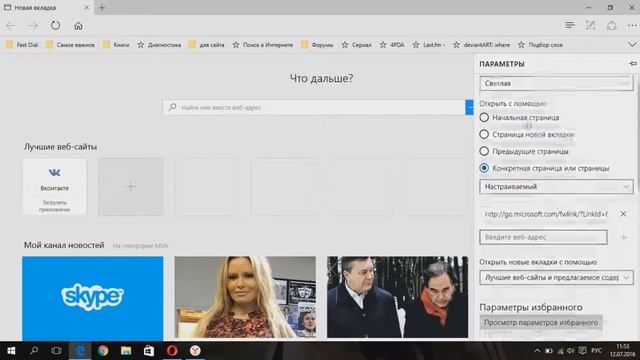Screen dimensions: 640x360
Task: Open Task View on the taskbar
Action: [x=57, y=351]
